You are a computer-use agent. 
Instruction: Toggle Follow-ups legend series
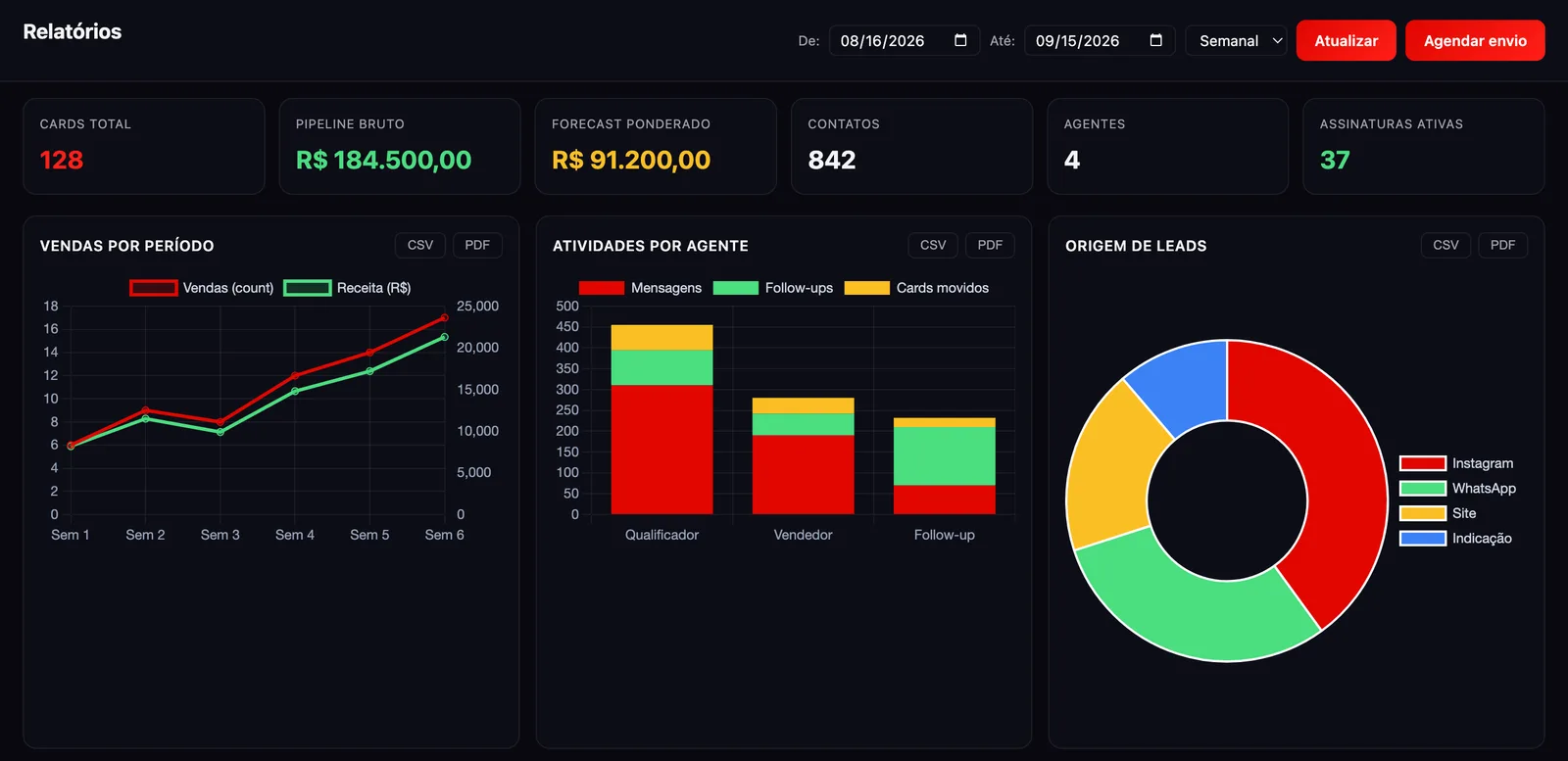(x=773, y=288)
